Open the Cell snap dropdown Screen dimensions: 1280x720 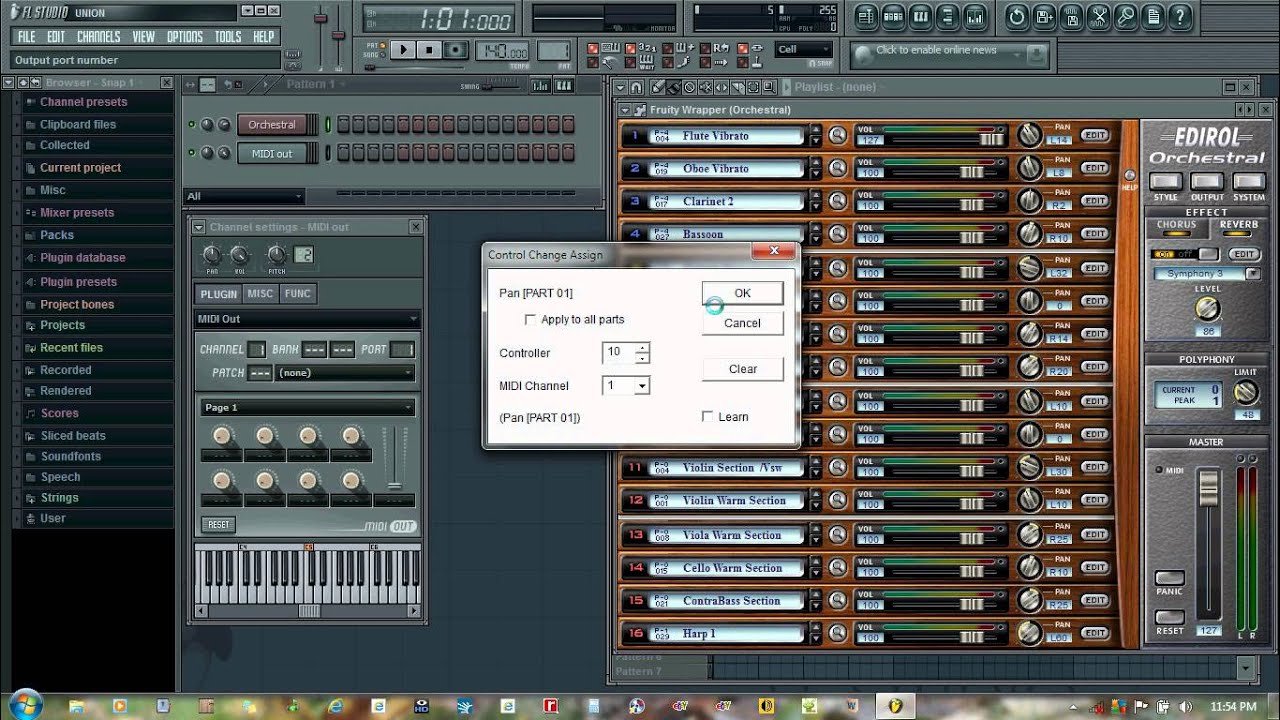(x=804, y=49)
